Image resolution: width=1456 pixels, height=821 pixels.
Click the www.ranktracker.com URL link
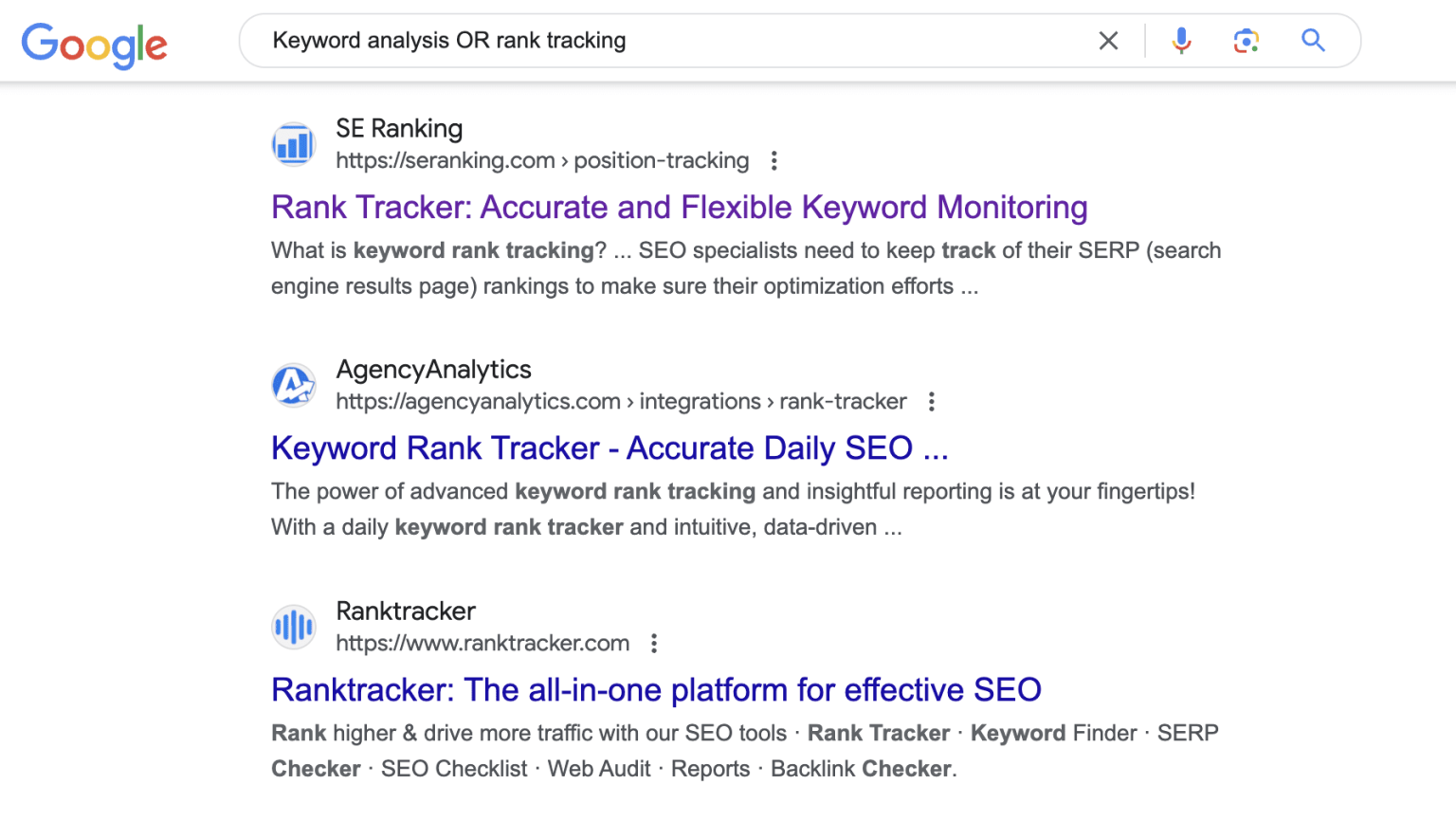click(482, 643)
